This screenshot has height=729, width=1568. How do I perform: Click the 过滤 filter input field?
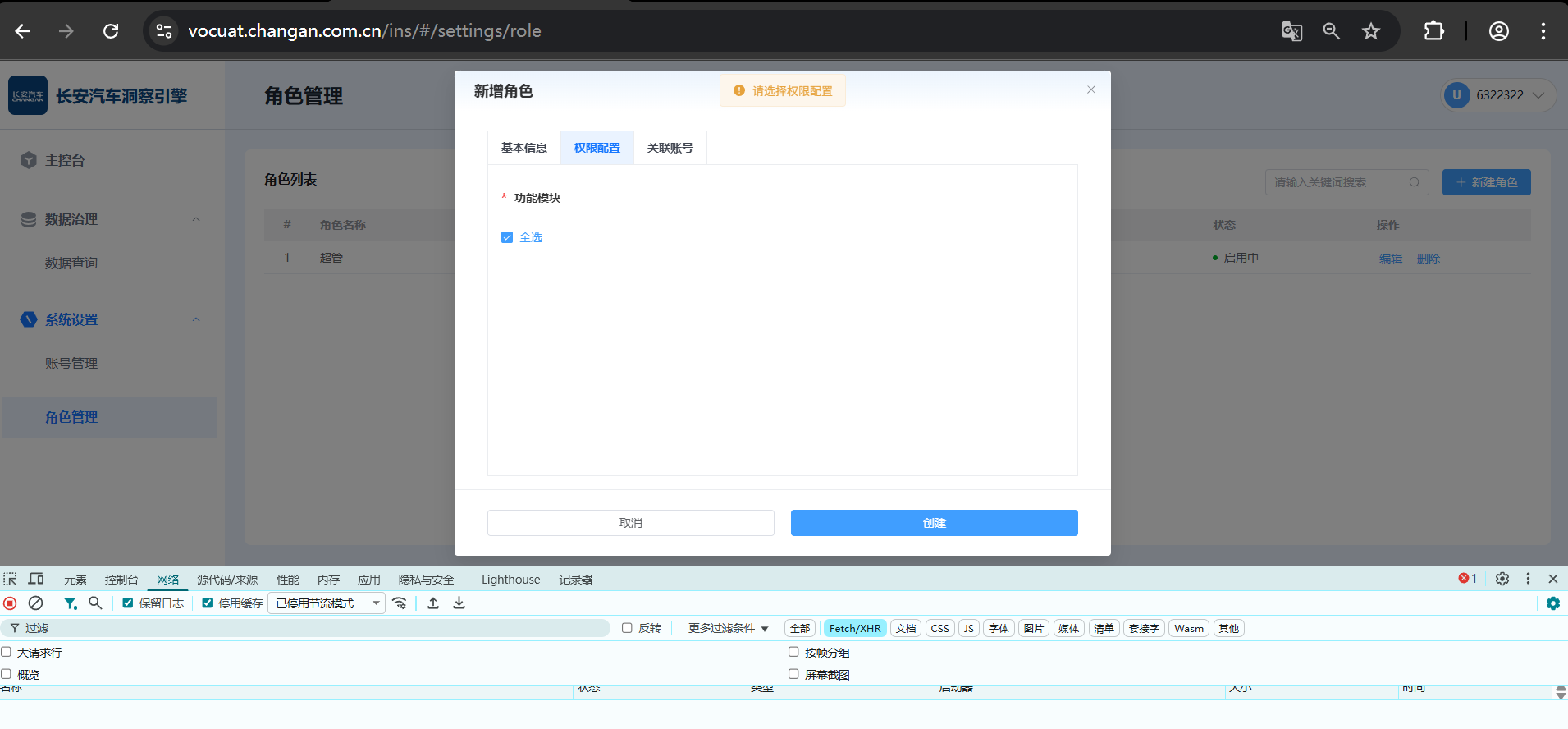point(312,628)
